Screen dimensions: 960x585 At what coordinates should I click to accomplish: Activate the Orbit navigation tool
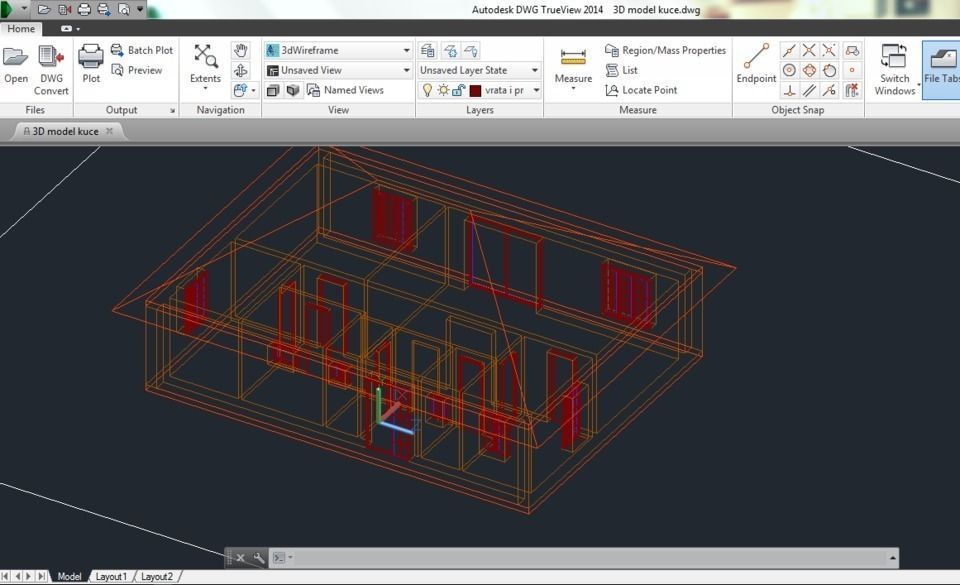pos(241,70)
